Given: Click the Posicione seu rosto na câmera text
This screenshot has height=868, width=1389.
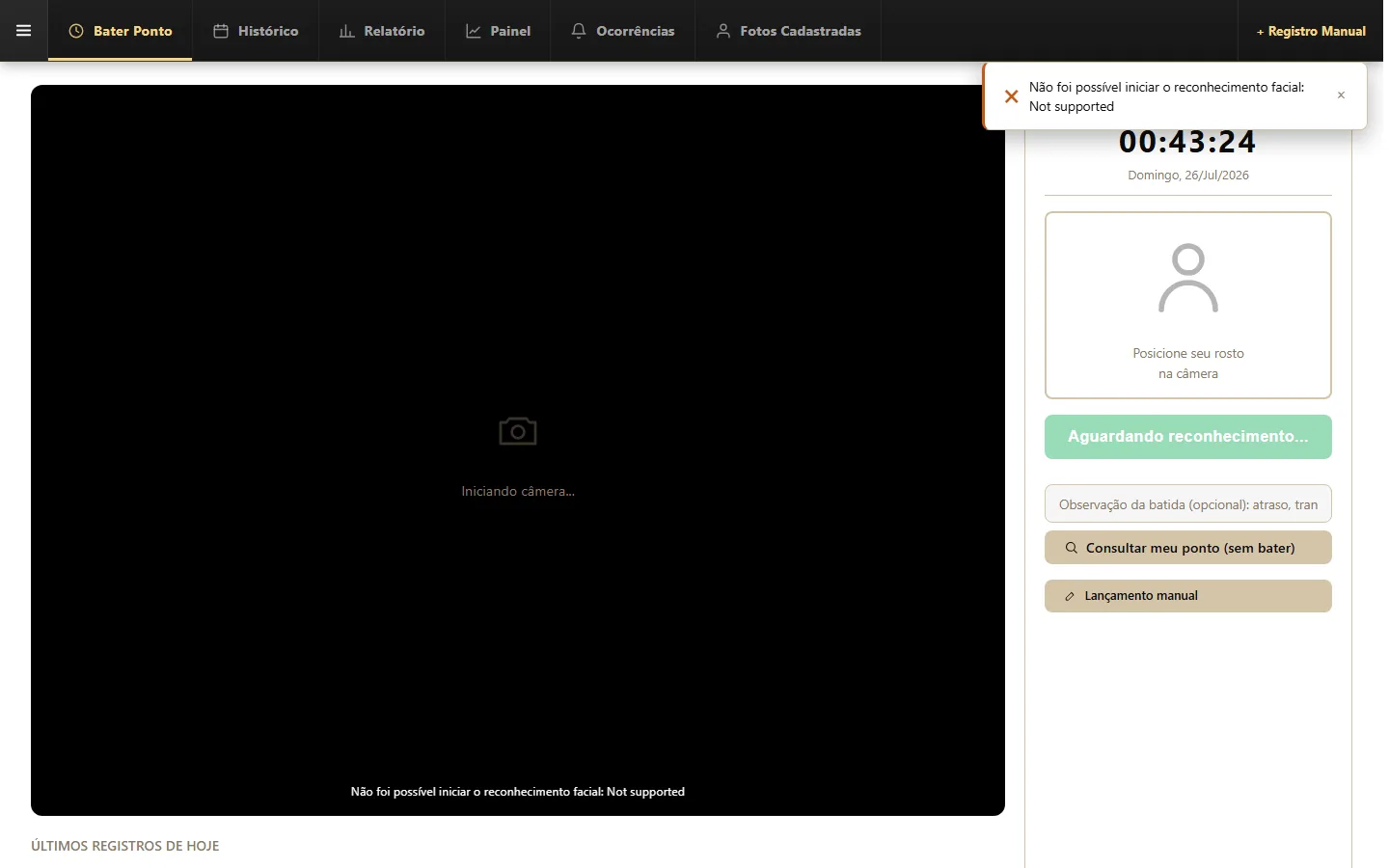Looking at the screenshot, I should [1188, 364].
